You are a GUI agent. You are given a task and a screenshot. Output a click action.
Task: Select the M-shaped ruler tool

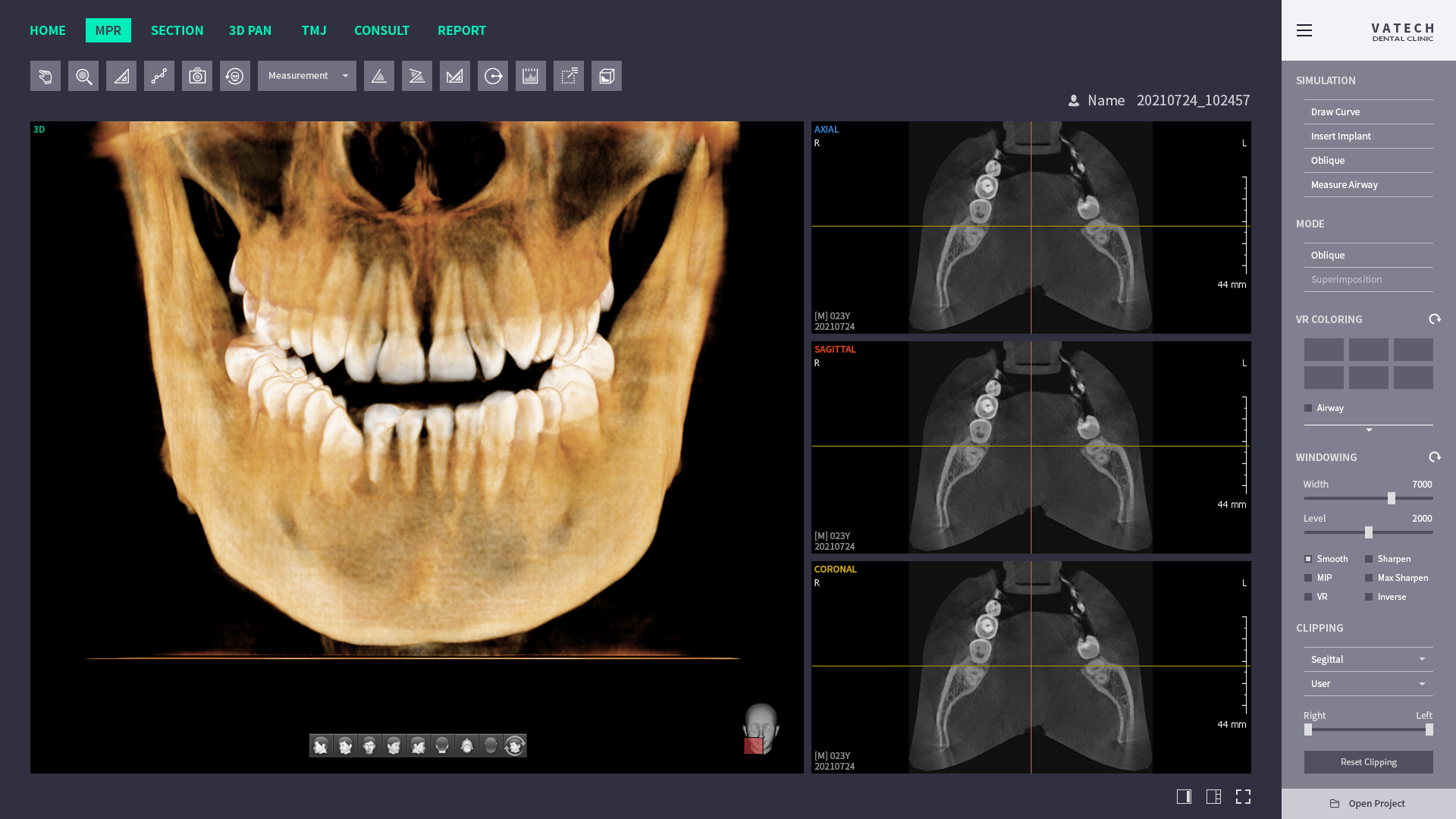455,76
